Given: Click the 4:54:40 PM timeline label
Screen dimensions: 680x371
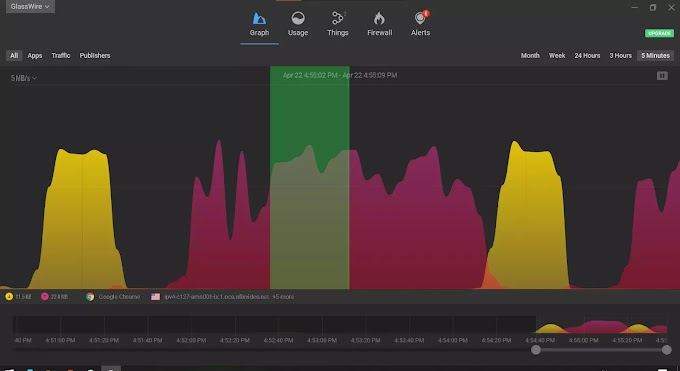Looking at the screenshot, I should click(540, 341).
